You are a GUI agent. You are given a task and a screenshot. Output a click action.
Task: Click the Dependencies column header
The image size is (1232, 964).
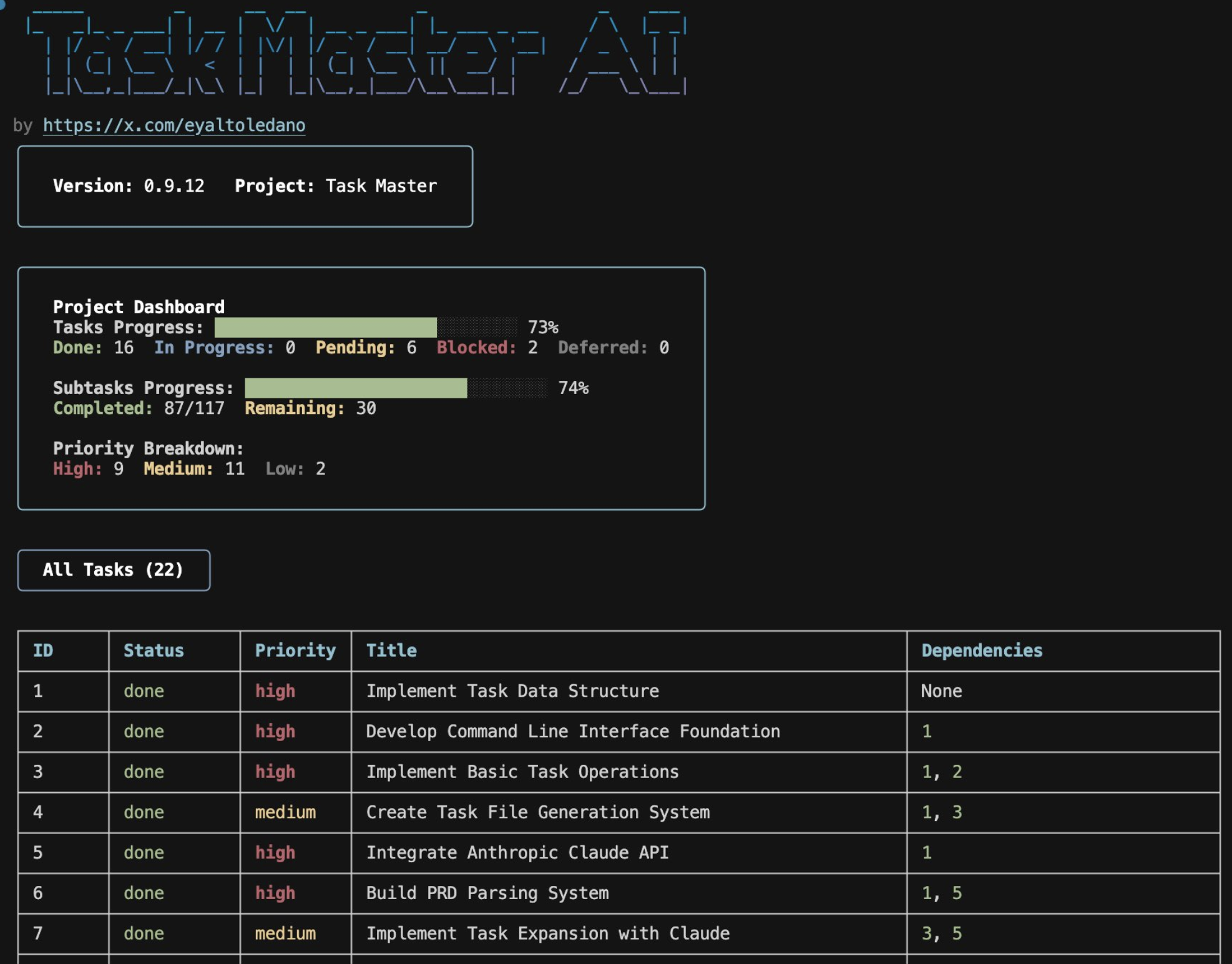tap(982, 651)
